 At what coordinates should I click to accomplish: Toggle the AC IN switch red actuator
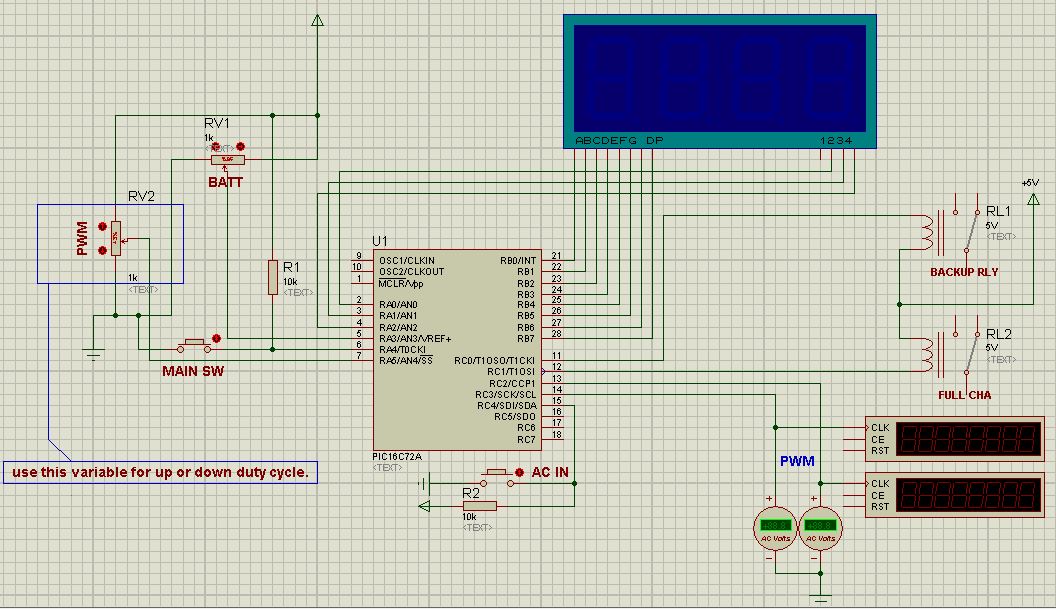(519, 471)
